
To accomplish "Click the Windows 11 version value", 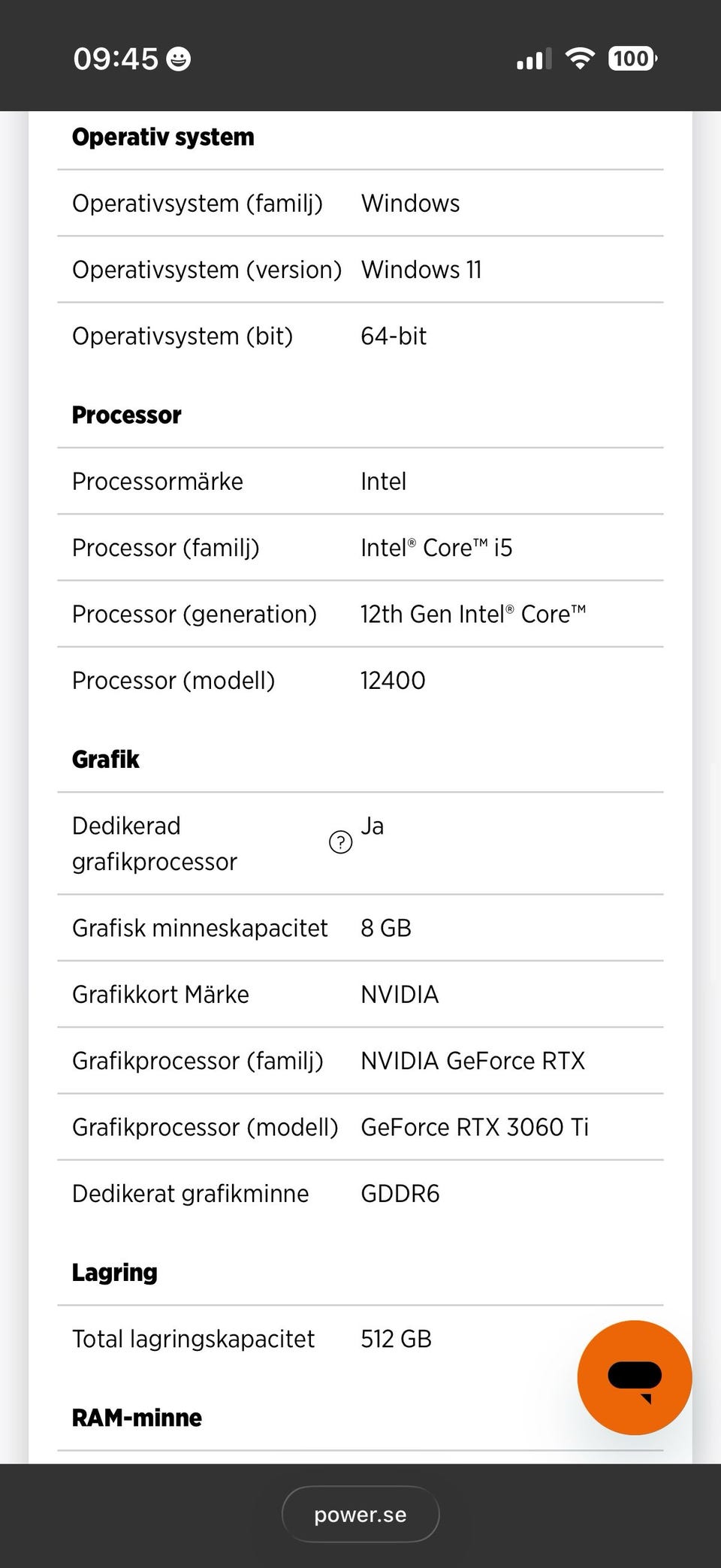I will pyautogui.click(x=421, y=270).
